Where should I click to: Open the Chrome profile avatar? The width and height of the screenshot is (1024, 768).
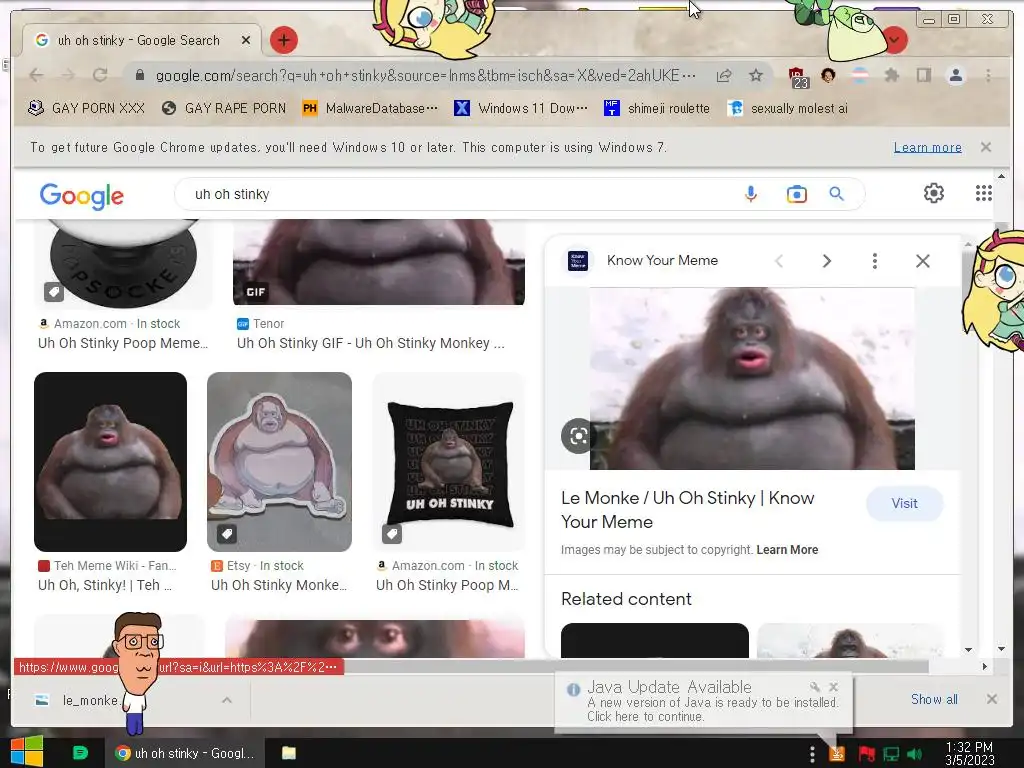tap(955, 76)
